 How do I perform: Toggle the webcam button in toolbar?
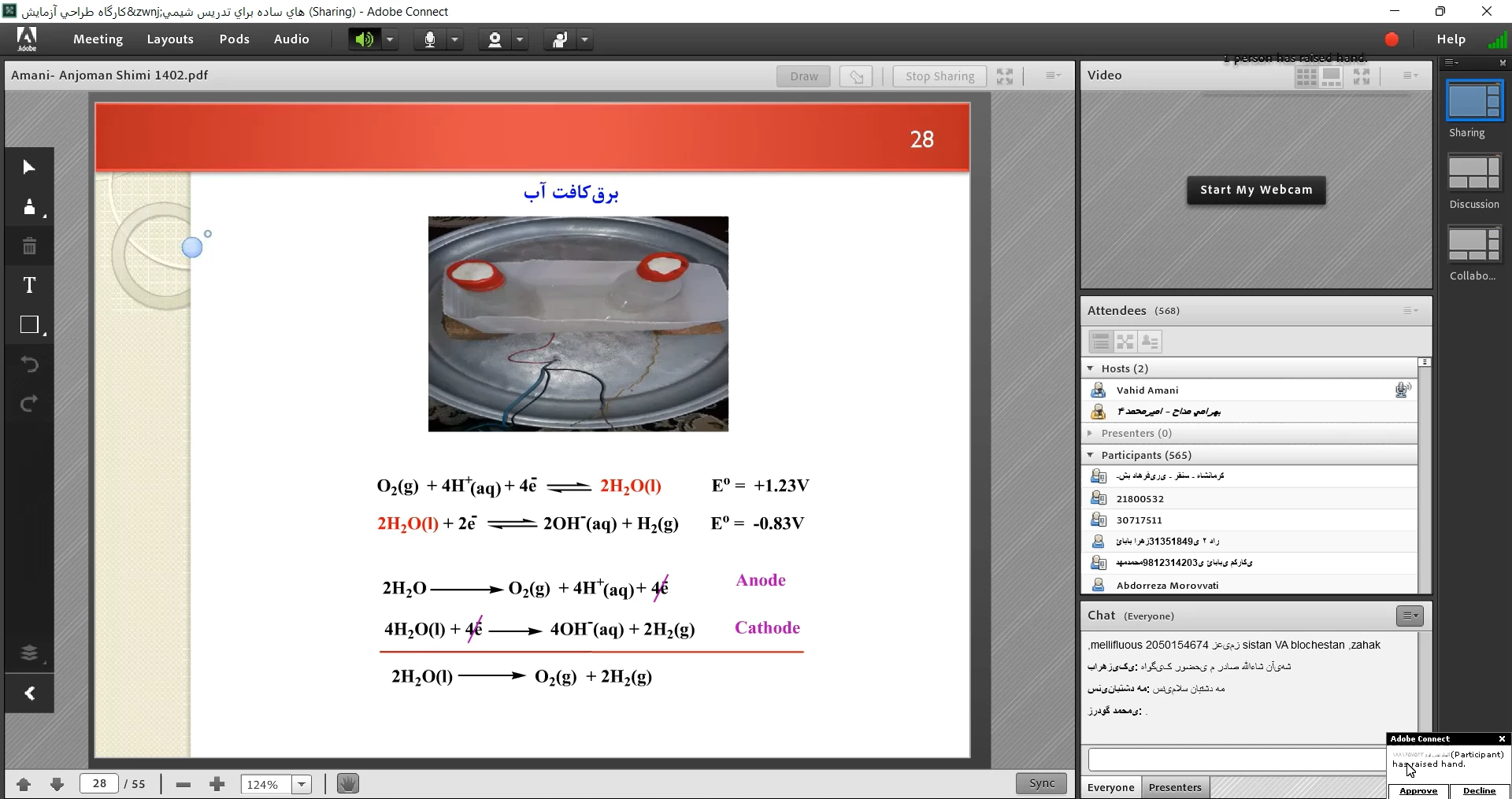click(x=495, y=39)
